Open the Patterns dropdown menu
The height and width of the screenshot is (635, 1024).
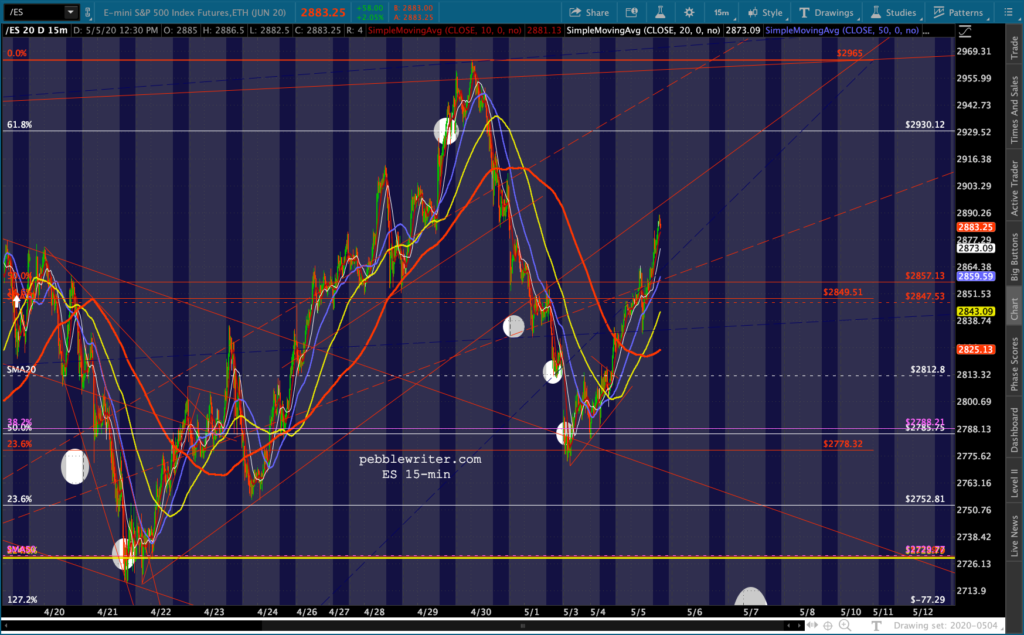coord(959,12)
